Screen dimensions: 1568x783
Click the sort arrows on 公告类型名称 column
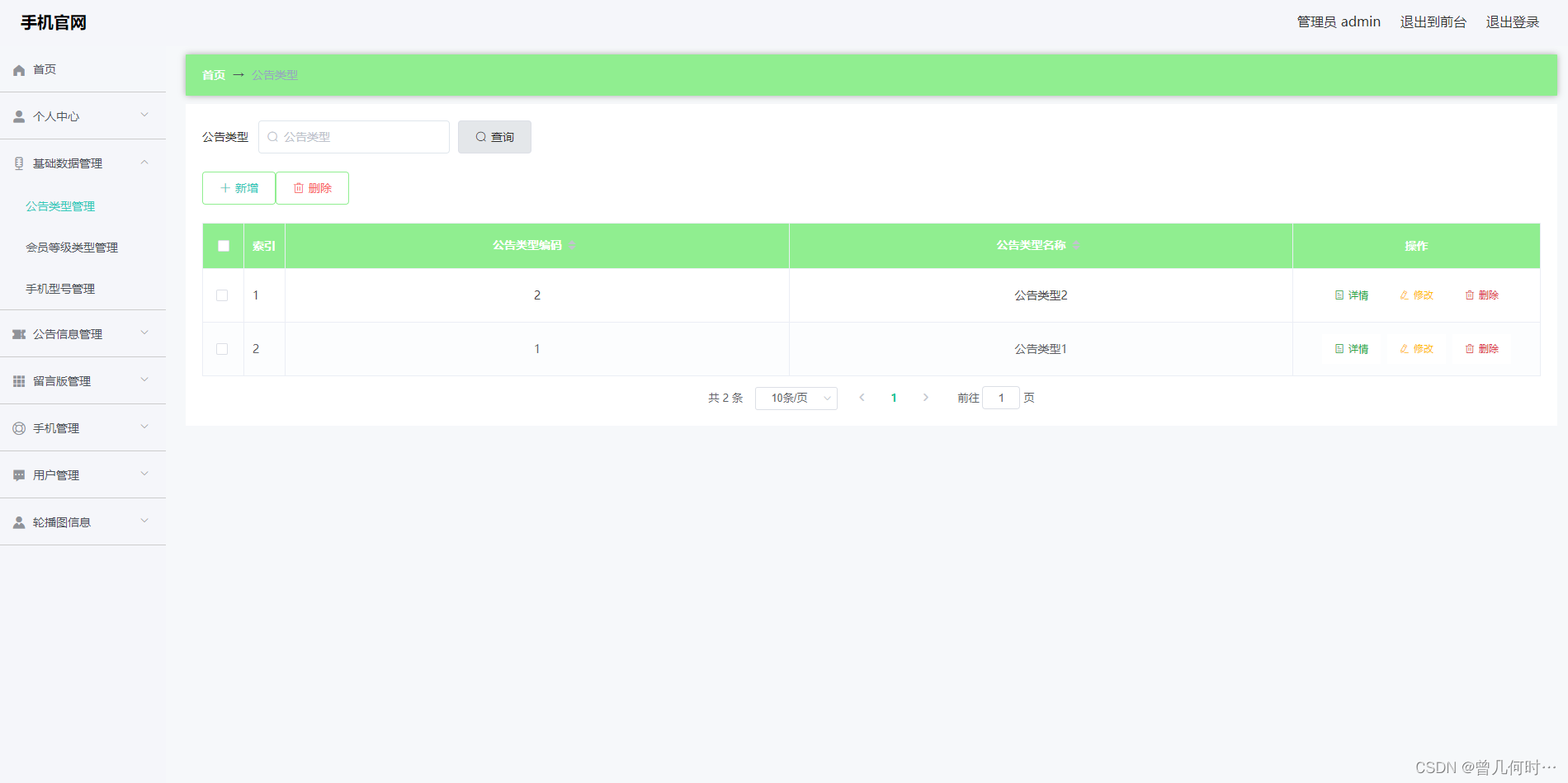pyautogui.click(x=1076, y=245)
